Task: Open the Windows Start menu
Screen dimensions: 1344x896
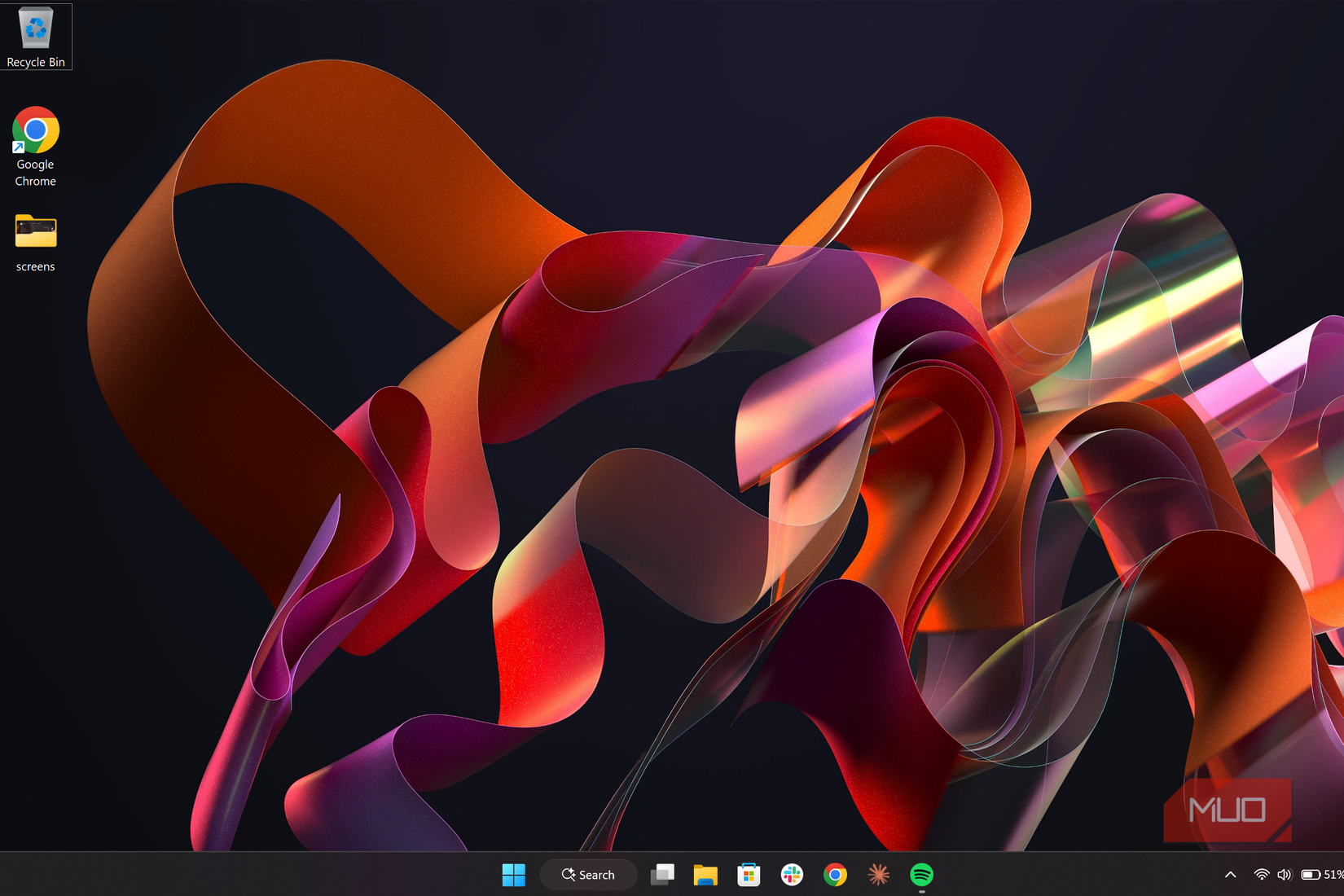Action: click(514, 875)
